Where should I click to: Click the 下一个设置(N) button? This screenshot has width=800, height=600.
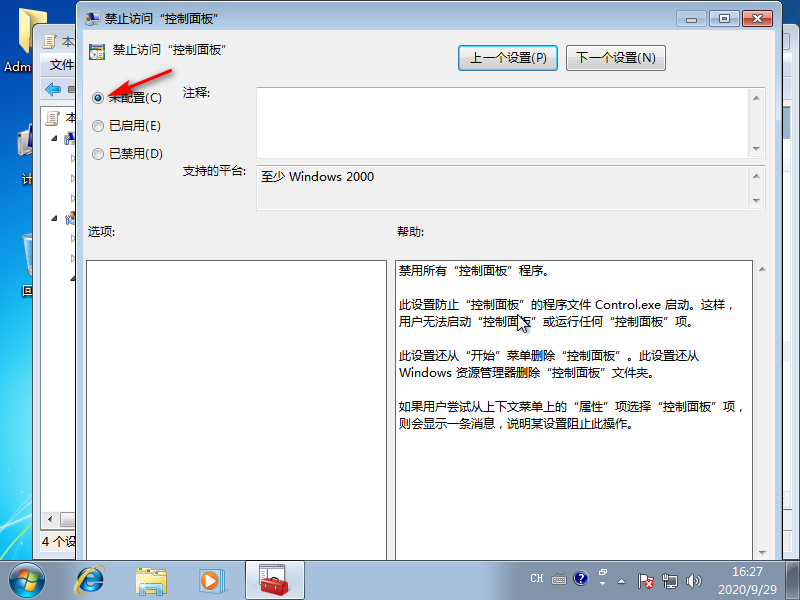615,58
